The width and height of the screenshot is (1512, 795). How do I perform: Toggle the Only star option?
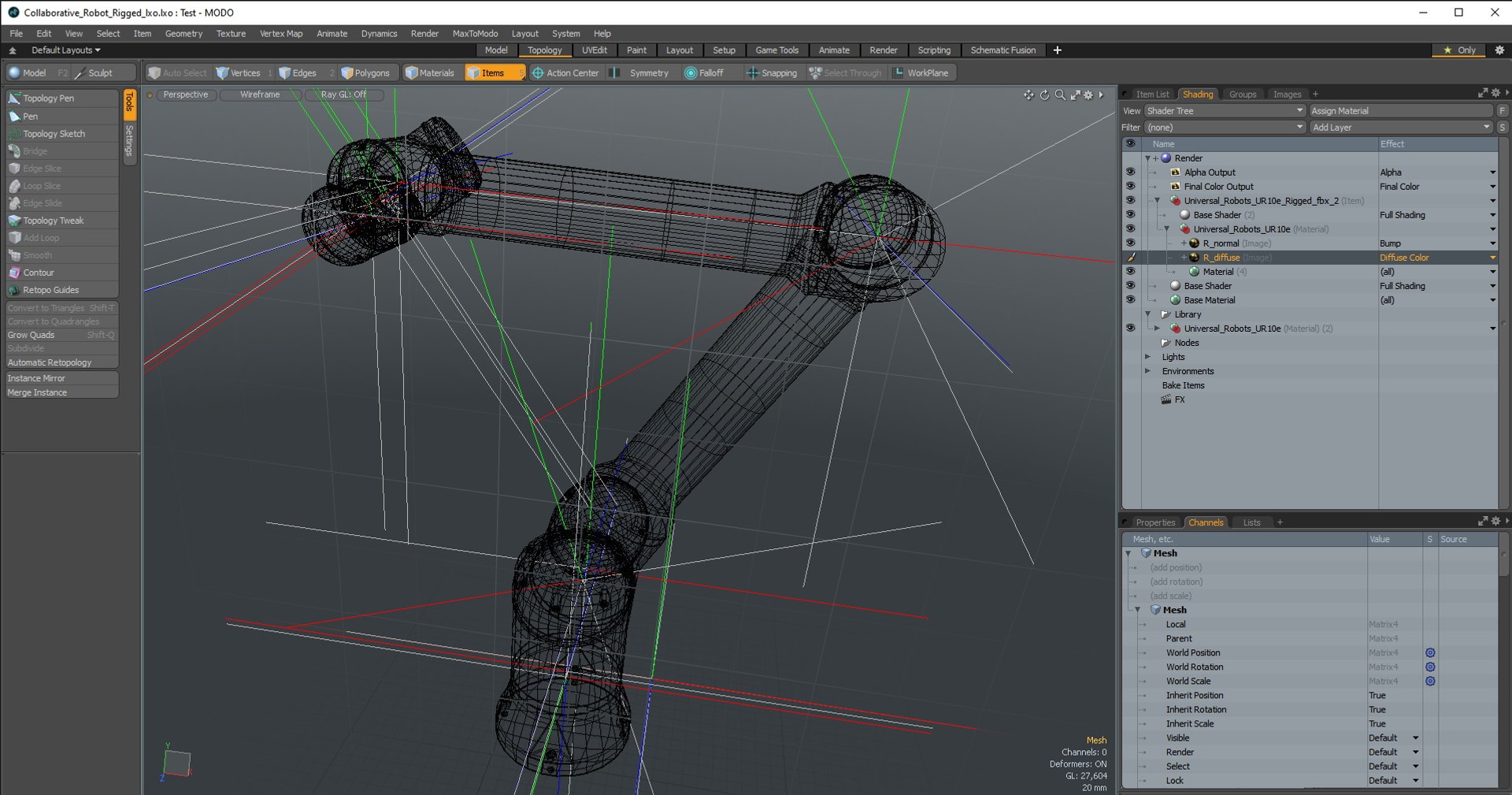[x=1459, y=50]
